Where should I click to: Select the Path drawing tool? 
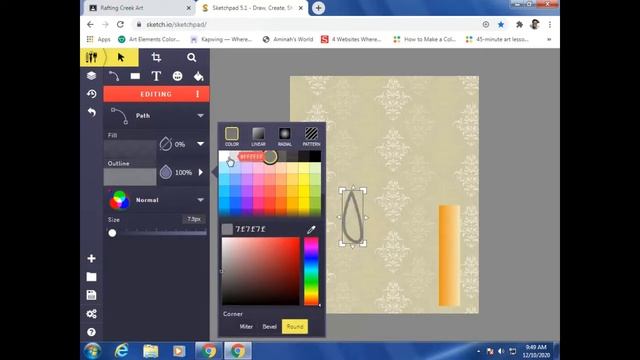pos(114,76)
